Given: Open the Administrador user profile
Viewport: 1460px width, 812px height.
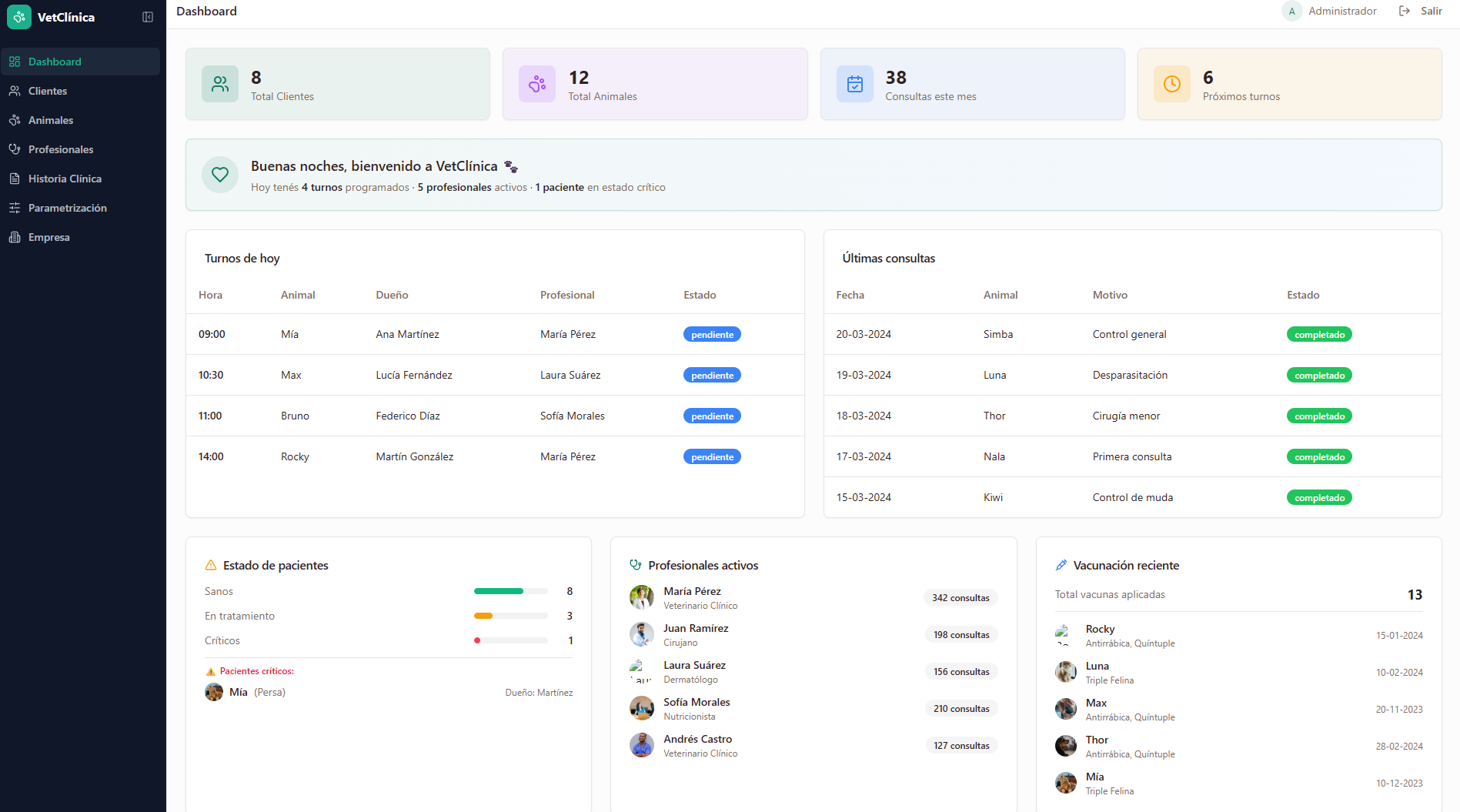Looking at the screenshot, I should point(1330,11).
